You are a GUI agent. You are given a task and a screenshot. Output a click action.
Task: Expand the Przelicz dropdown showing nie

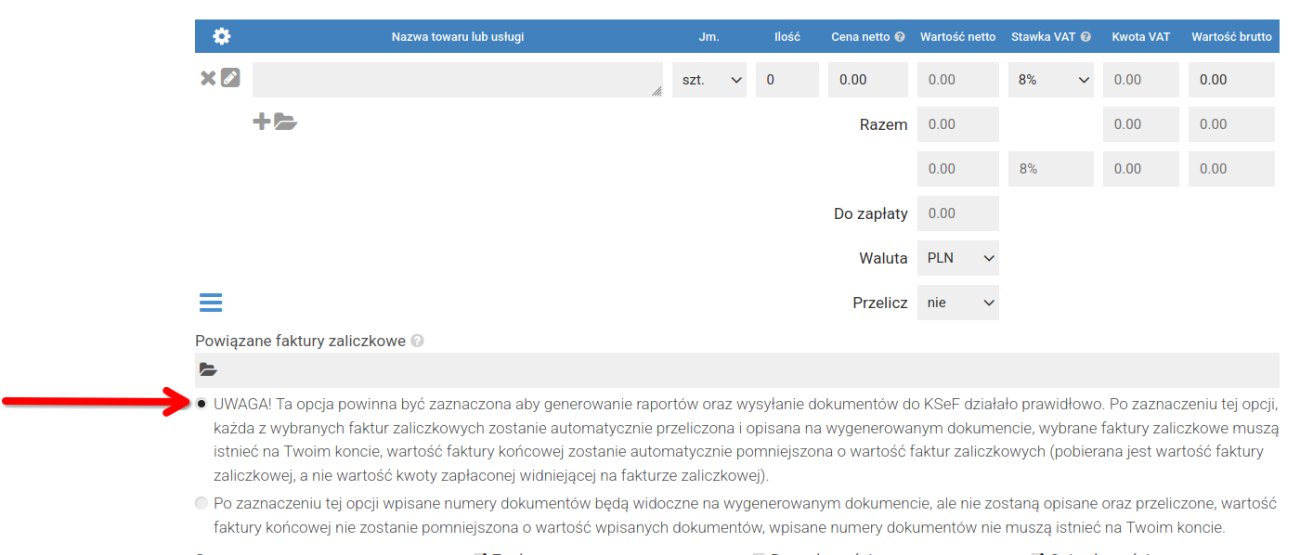[958, 302]
